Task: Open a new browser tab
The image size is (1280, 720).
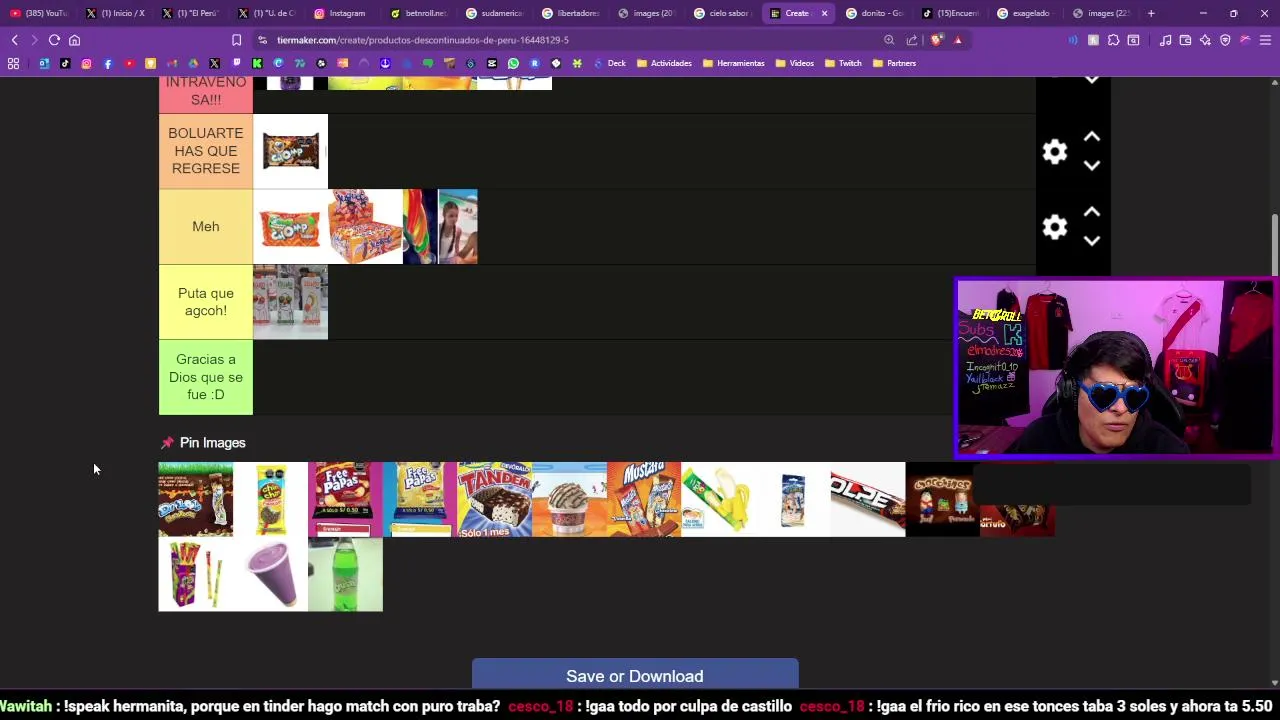Action: pos(1151,13)
